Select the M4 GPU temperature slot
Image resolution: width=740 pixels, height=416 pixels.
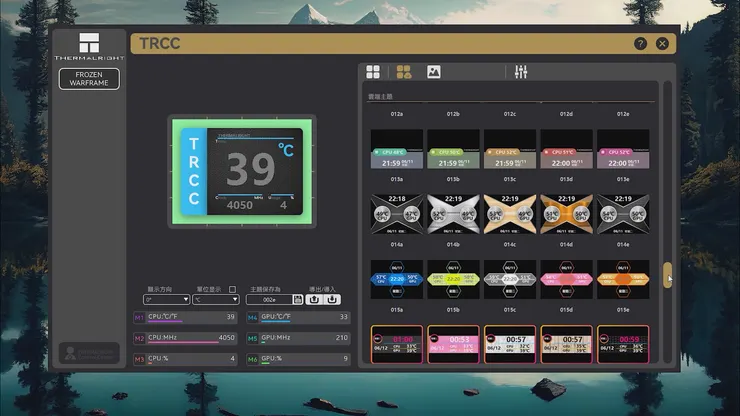pyautogui.click(x=252, y=318)
